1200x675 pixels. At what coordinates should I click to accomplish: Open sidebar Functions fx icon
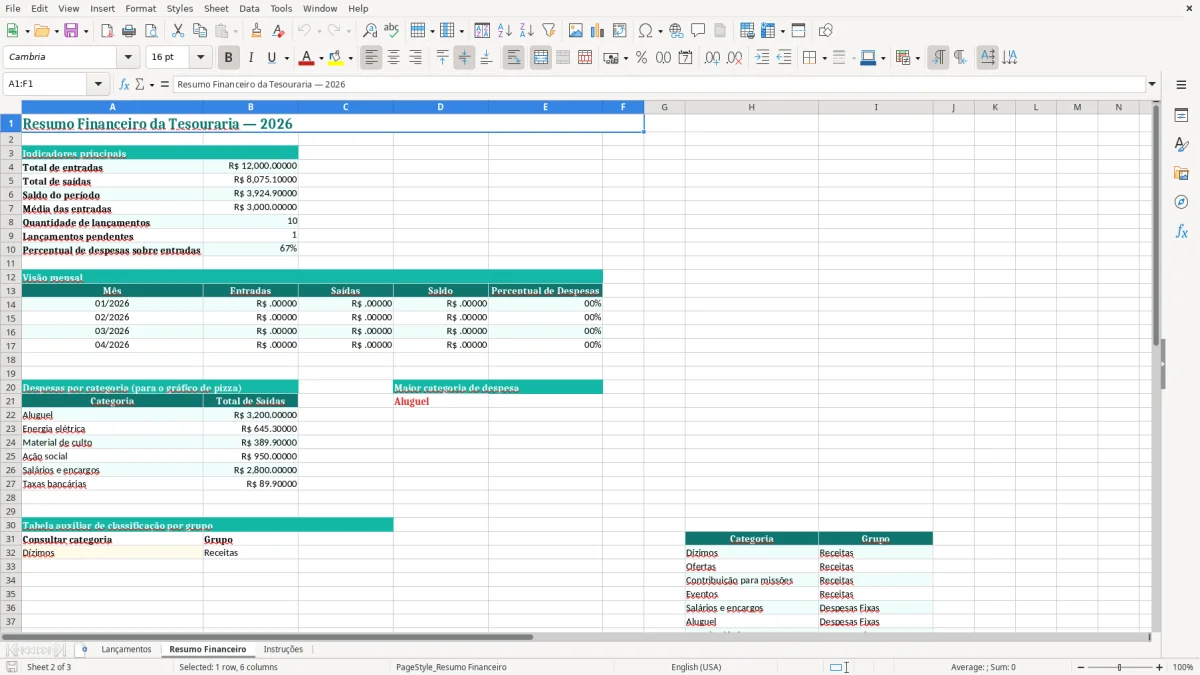click(1181, 231)
